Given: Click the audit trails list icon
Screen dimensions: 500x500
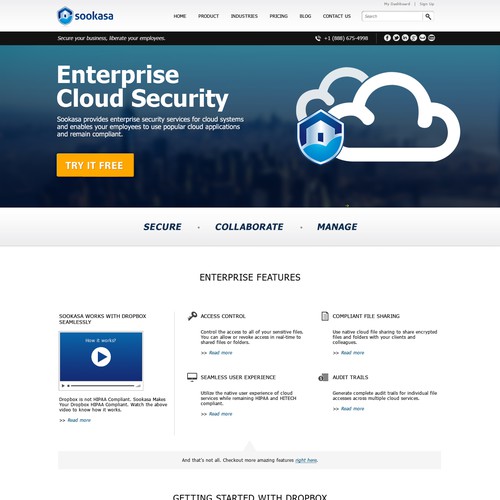Looking at the screenshot, I should click(323, 377).
